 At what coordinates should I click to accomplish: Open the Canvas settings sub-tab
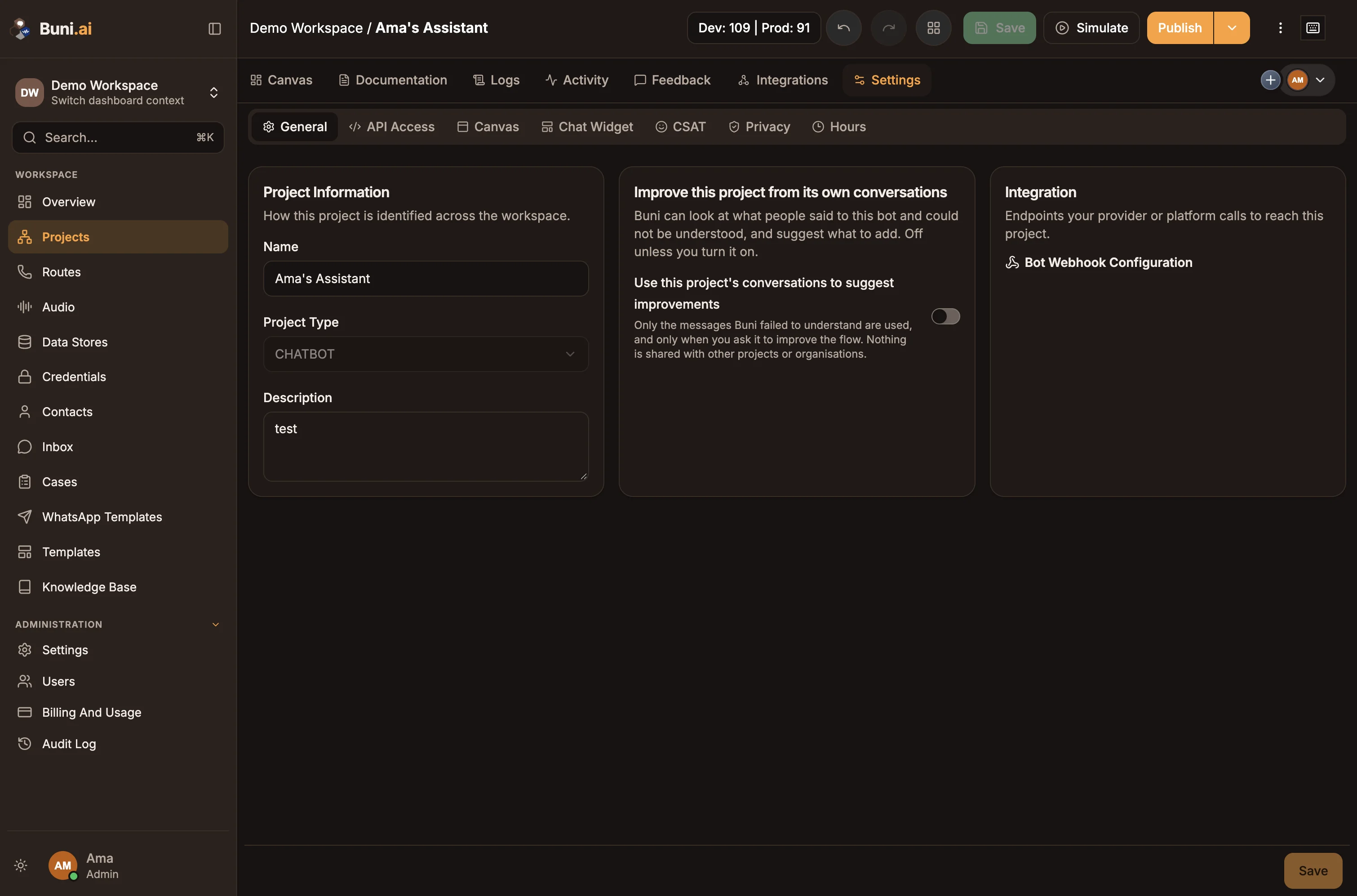click(488, 127)
